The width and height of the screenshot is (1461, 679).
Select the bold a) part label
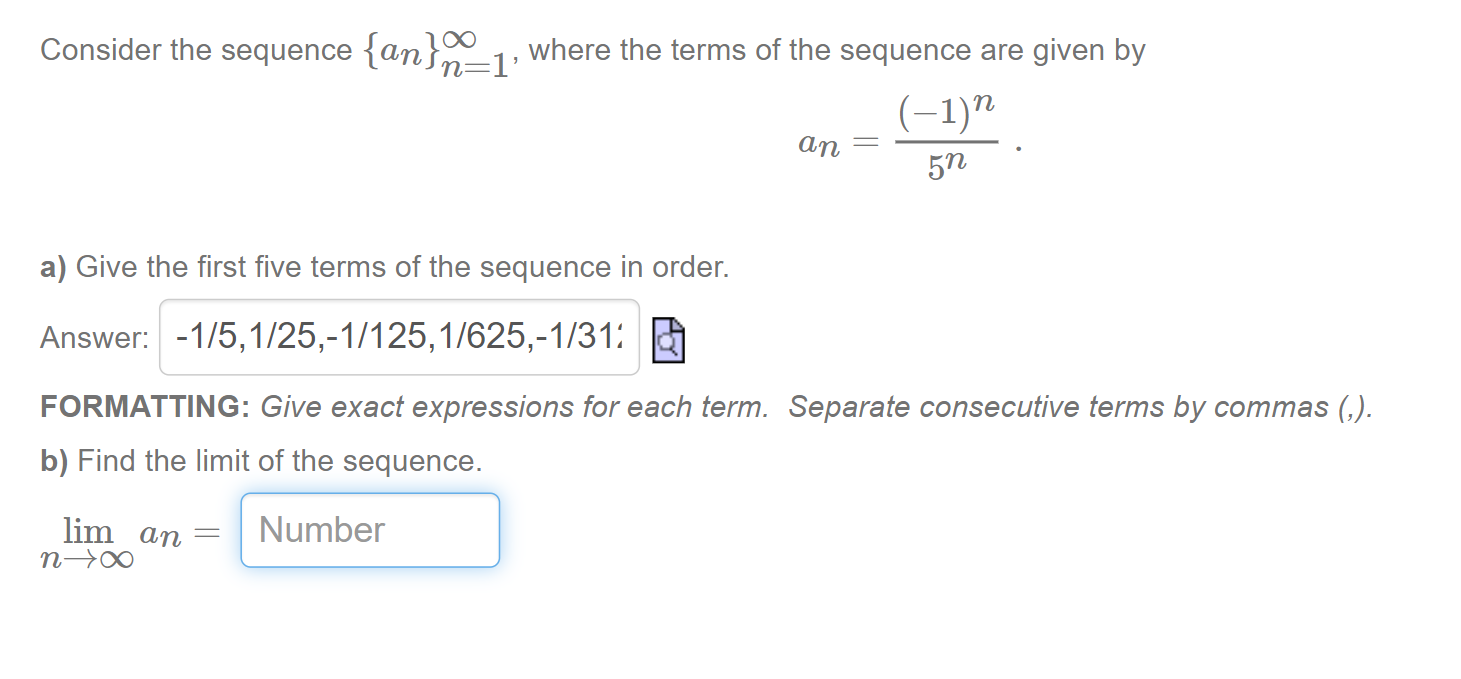(53, 268)
